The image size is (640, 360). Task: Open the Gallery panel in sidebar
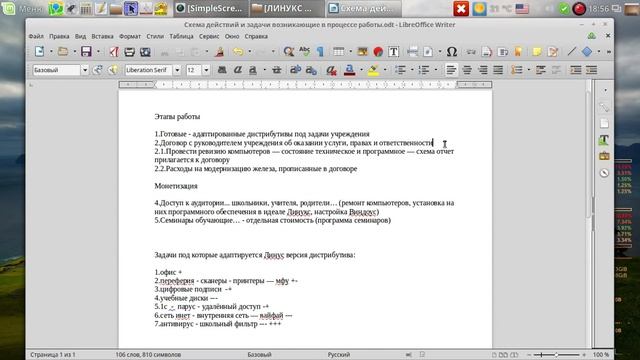click(x=604, y=156)
